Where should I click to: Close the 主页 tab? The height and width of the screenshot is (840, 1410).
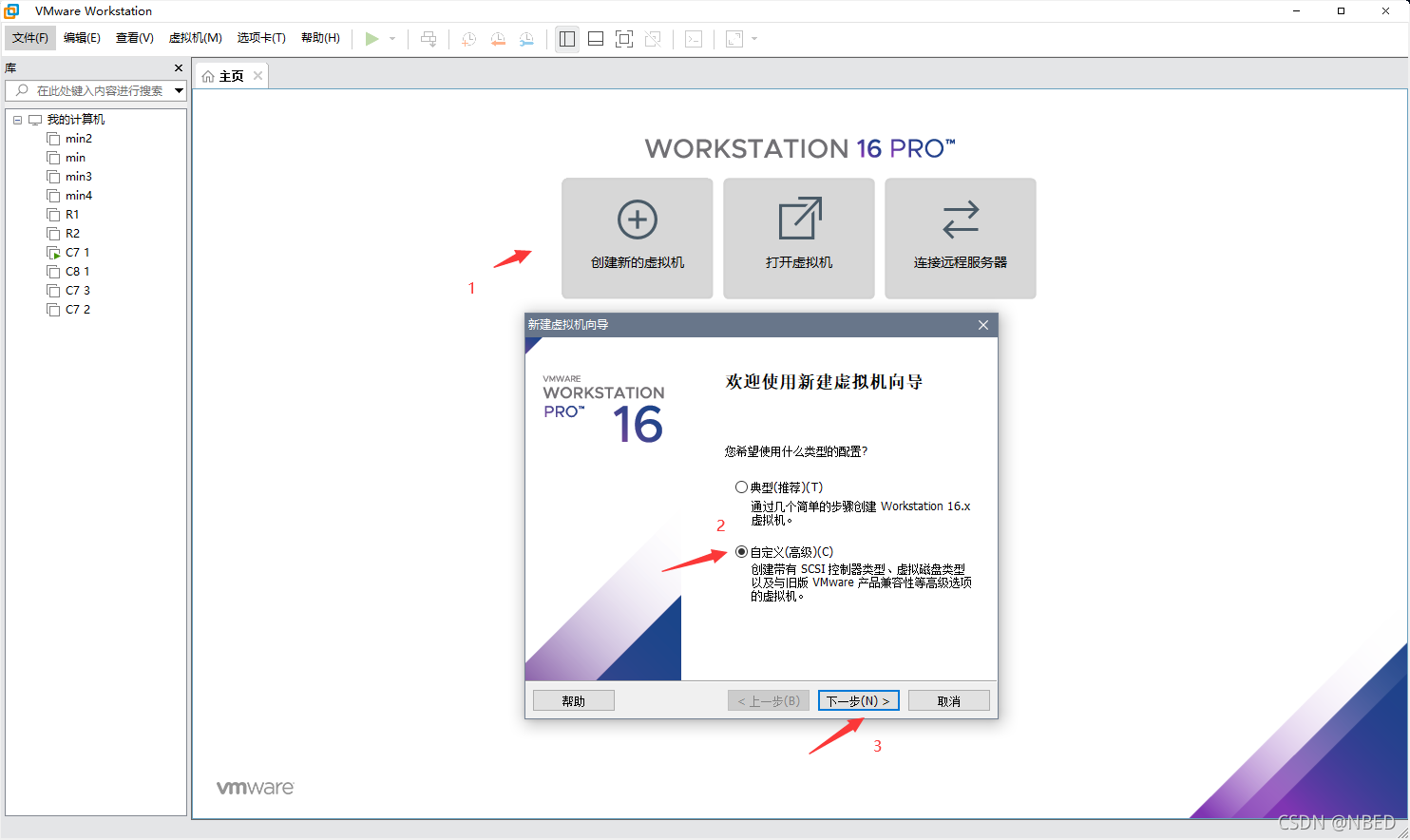pos(257,76)
